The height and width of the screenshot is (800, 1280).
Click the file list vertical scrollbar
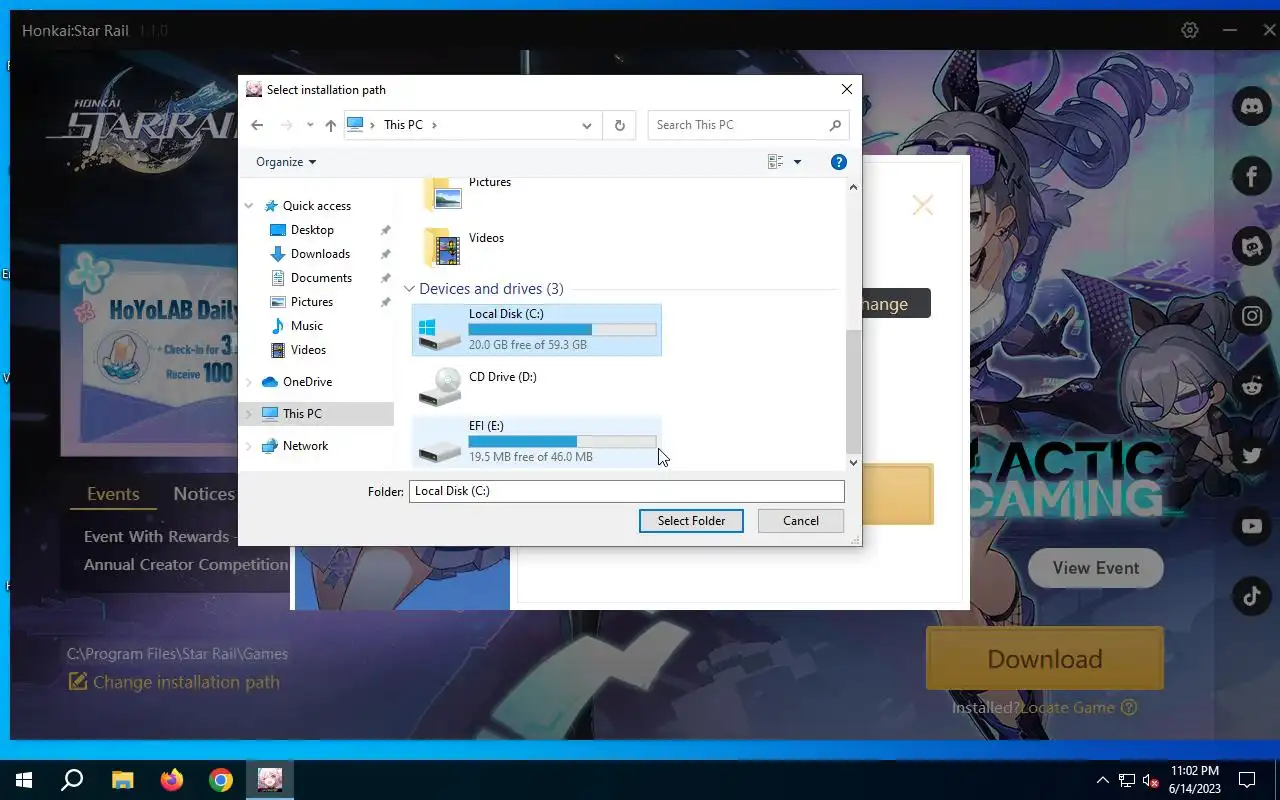(853, 392)
